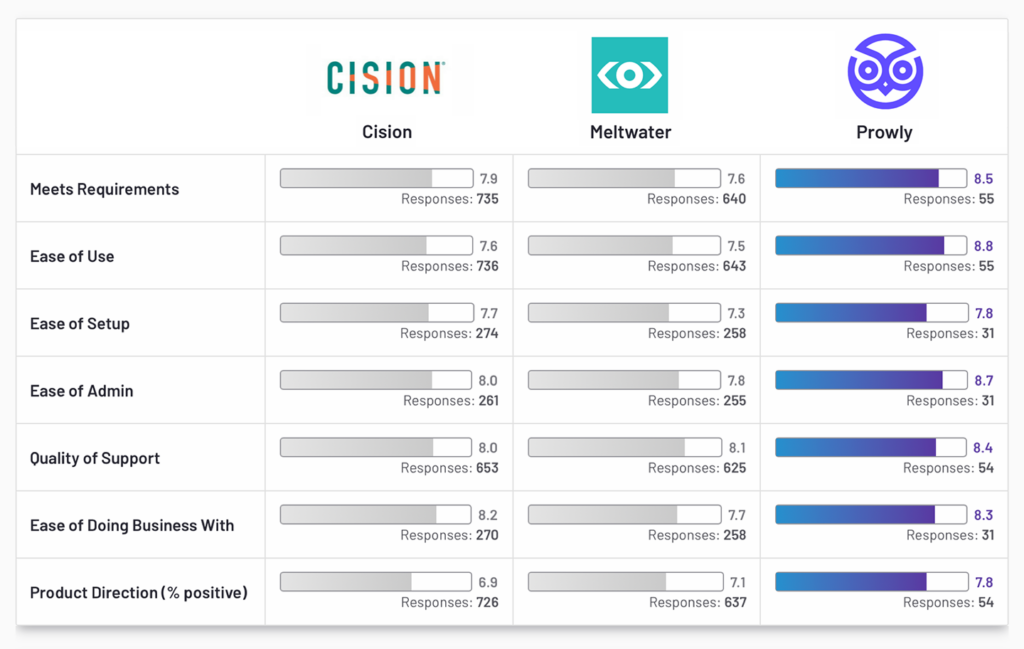The width and height of the screenshot is (1024, 649).
Task: Click the purple Prowly owl logo
Action: pos(884,72)
